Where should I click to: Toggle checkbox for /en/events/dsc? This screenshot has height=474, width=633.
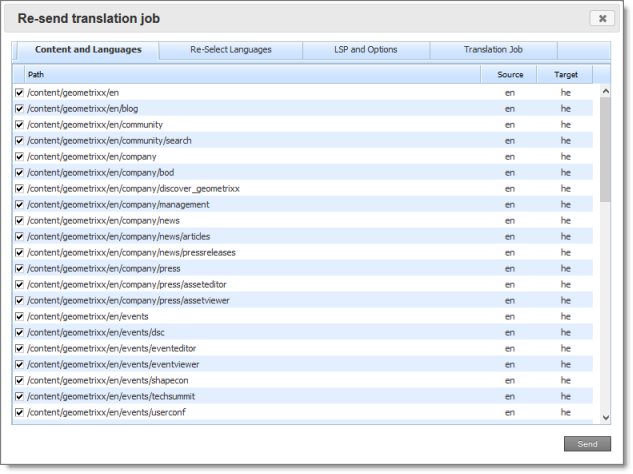[19, 332]
